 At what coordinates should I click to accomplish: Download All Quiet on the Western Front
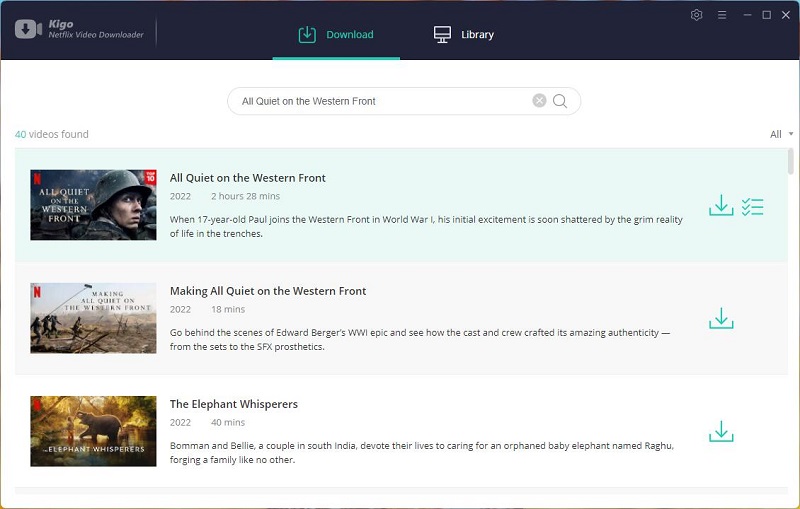tap(721, 206)
